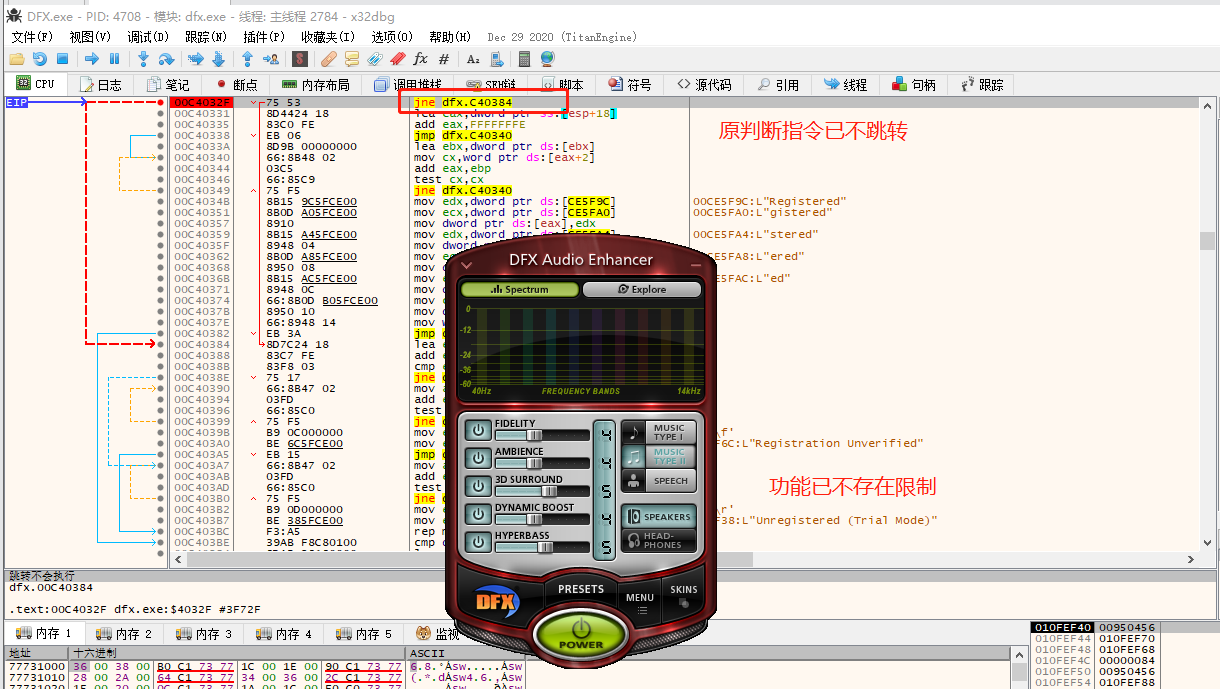Toggle Dynamic Boost power button in DFX

pyautogui.click(x=478, y=514)
